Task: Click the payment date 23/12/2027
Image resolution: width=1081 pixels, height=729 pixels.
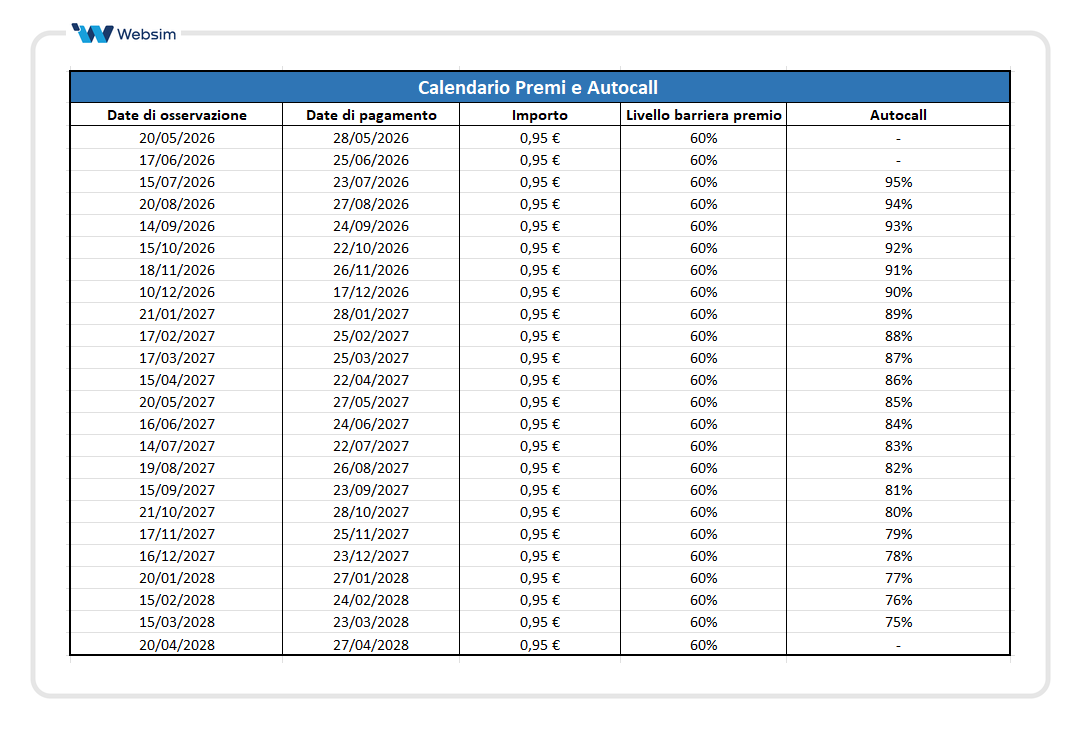Action: click(x=370, y=556)
